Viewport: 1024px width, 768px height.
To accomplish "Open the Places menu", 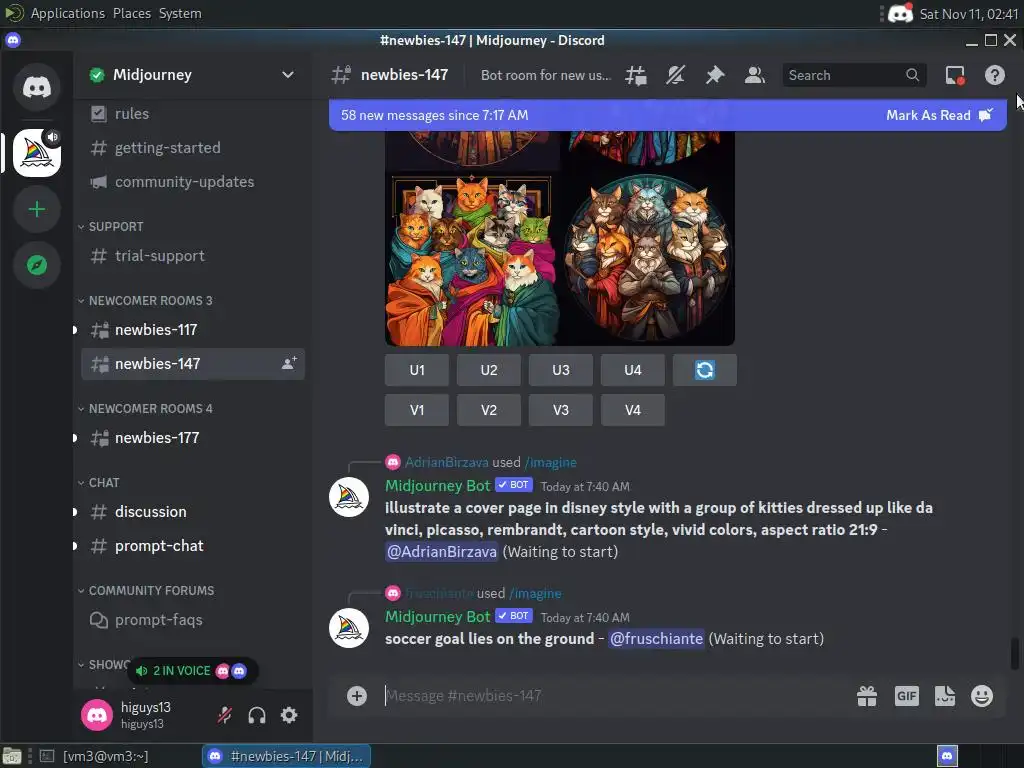I will pyautogui.click(x=132, y=13).
